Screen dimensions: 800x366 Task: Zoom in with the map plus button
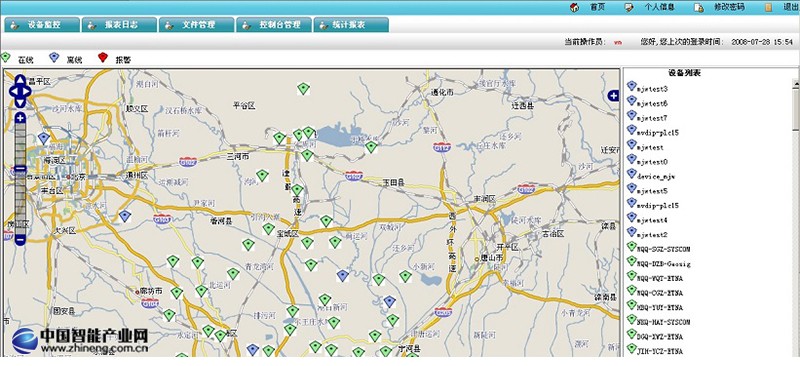click(x=20, y=118)
